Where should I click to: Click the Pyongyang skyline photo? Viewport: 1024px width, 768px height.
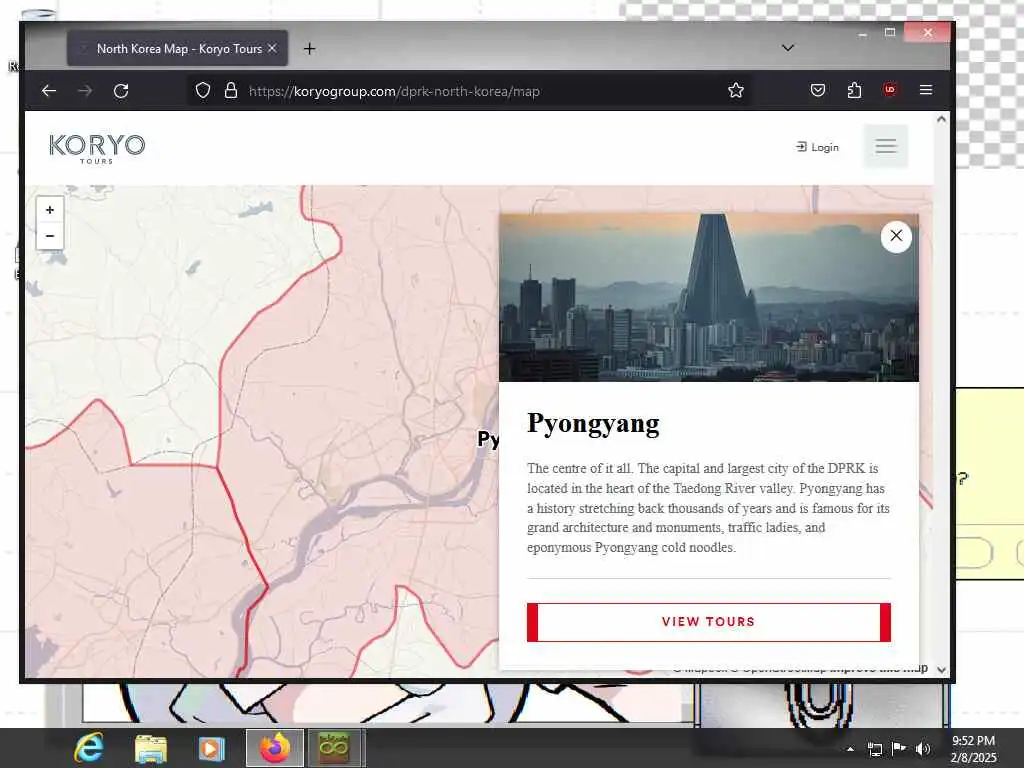coord(709,298)
